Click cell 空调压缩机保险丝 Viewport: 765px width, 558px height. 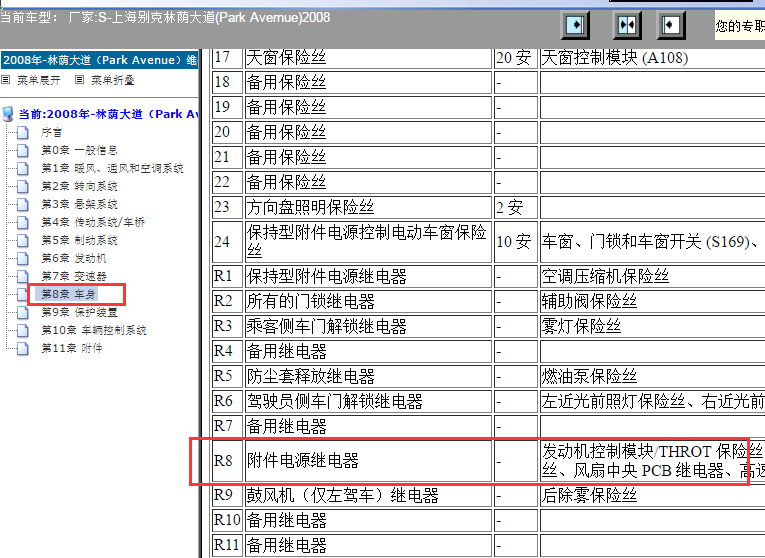652,277
